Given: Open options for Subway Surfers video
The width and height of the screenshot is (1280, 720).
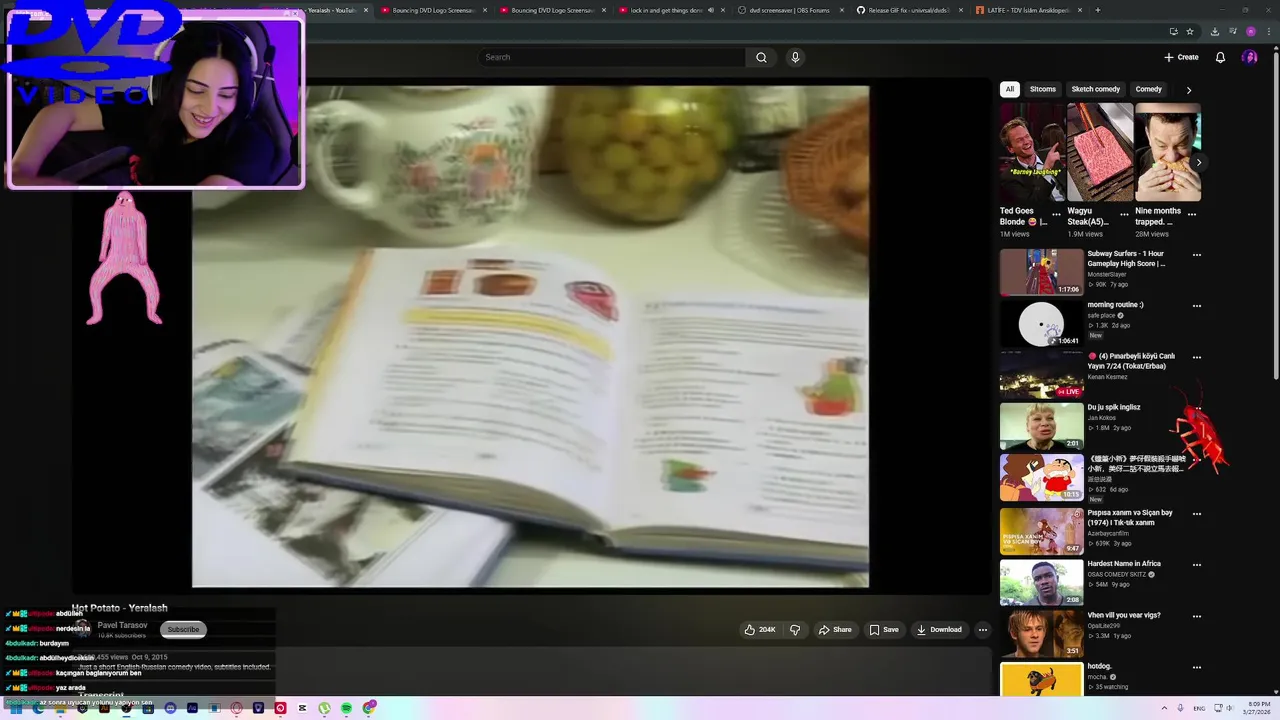Looking at the screenshot, I should click(x=1196, y=255).
